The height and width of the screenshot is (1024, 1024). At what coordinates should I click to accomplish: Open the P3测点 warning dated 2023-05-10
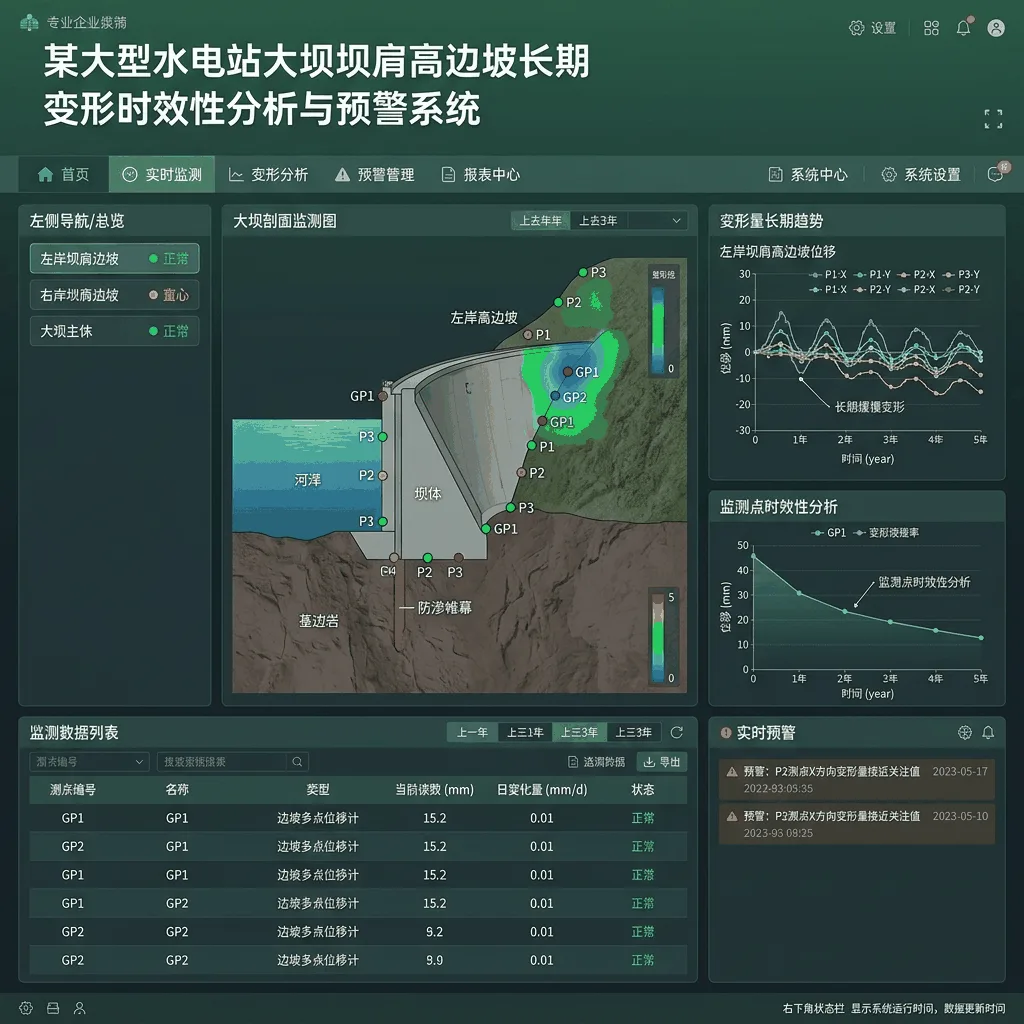[857, 824]
